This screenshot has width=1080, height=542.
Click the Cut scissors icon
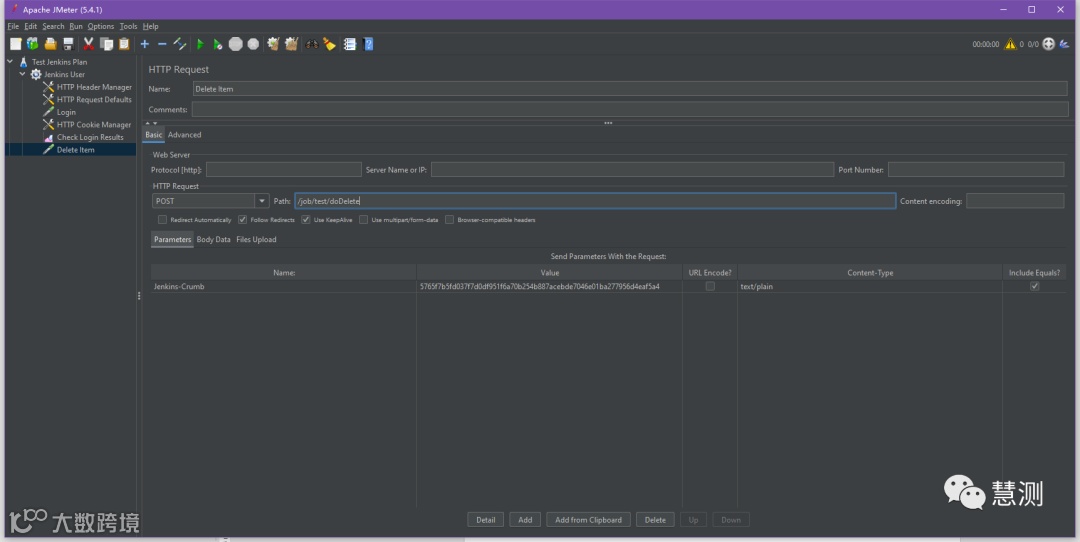89,44
